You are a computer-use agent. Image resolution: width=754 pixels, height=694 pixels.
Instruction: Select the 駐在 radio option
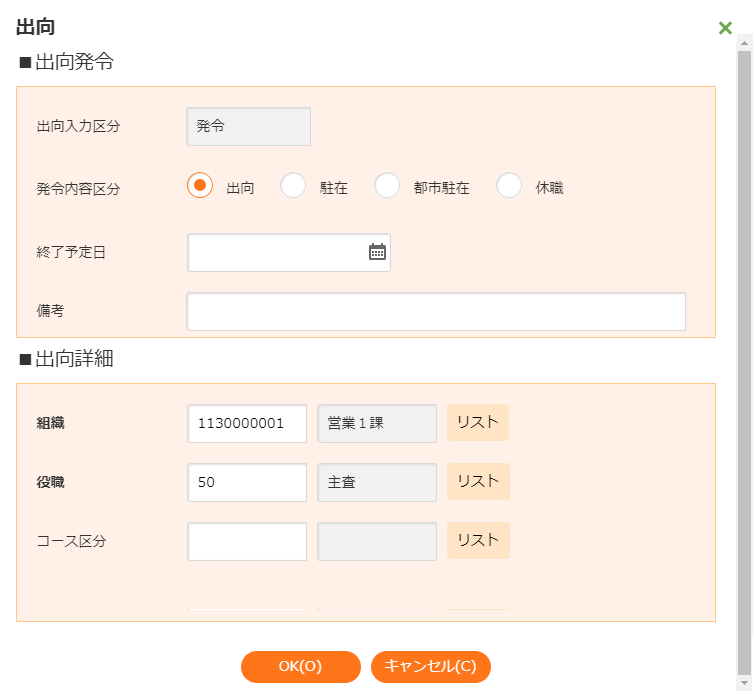(x=293, y=186)
